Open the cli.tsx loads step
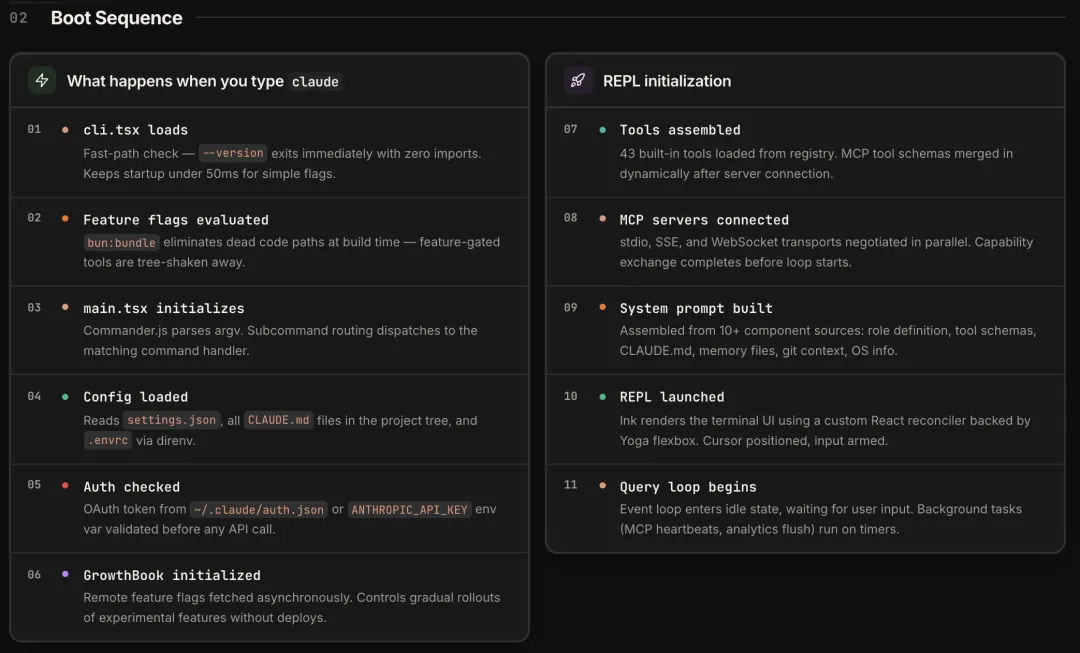 coord(135,130)
